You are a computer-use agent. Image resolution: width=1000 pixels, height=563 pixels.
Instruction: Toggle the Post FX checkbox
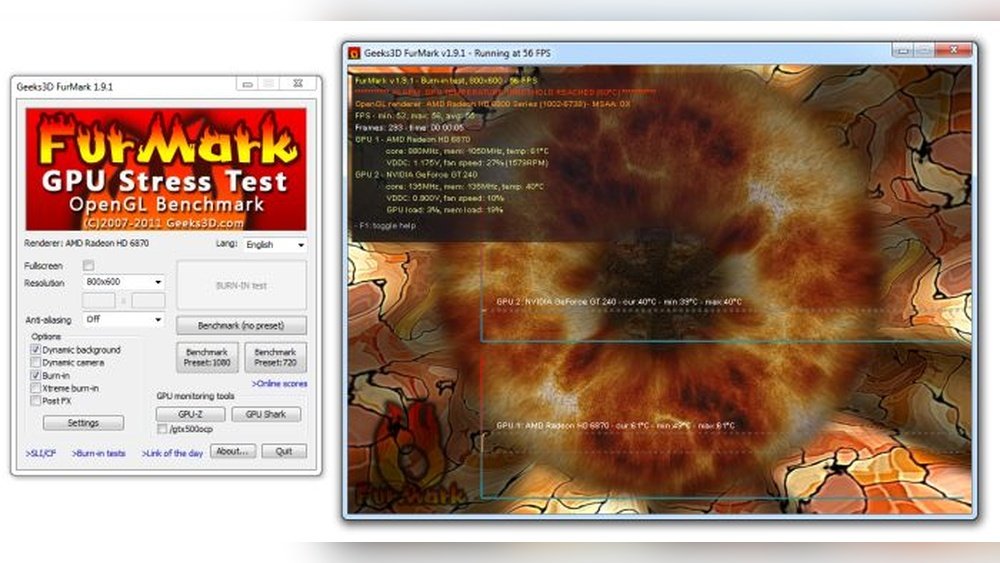[x=36, y=400]
